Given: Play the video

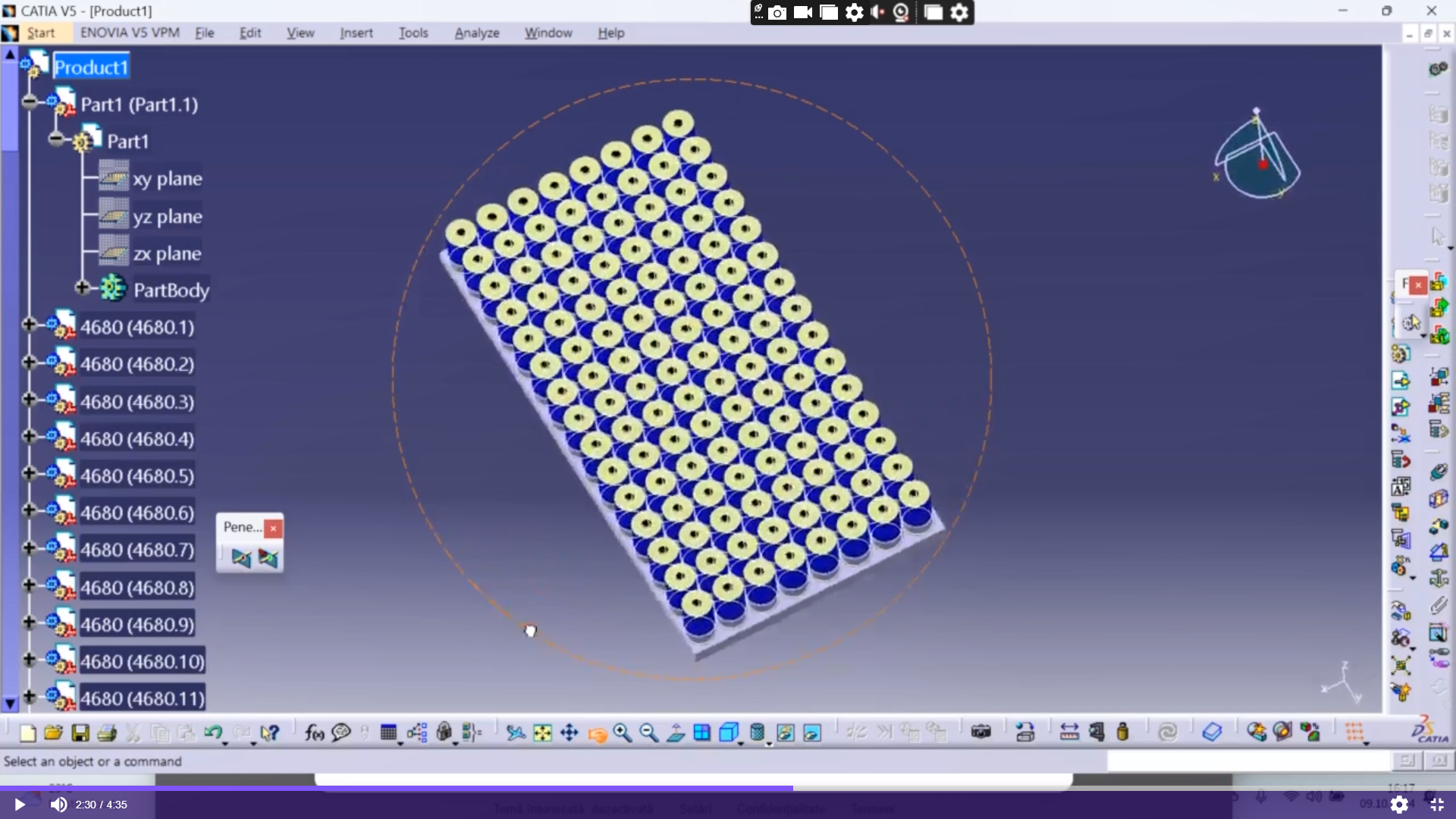Looking at the screenshot, I should [x=20, y=805].
